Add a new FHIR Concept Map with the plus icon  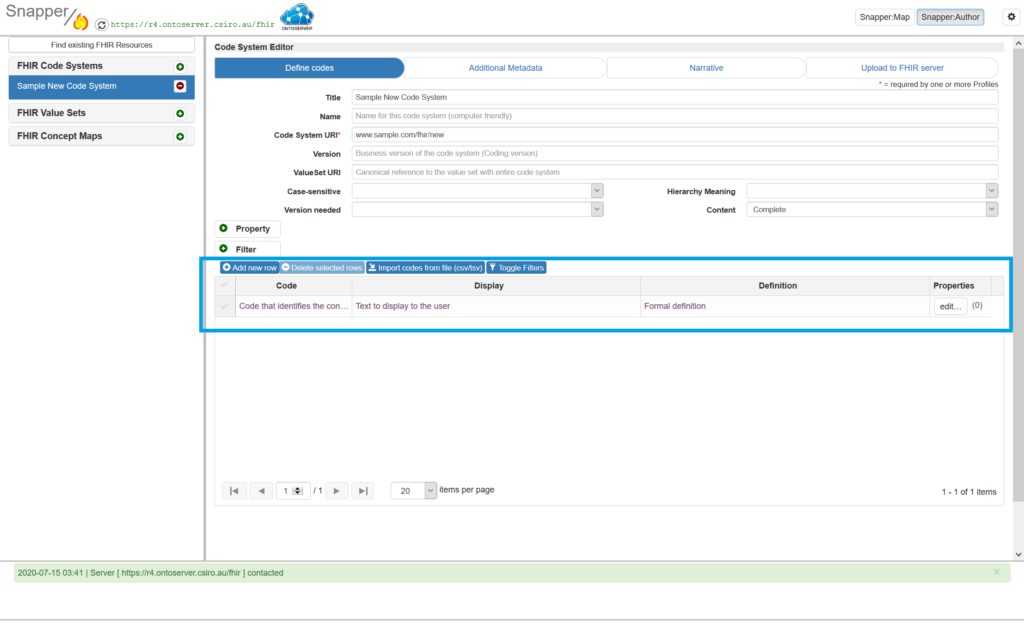(180, 137)
